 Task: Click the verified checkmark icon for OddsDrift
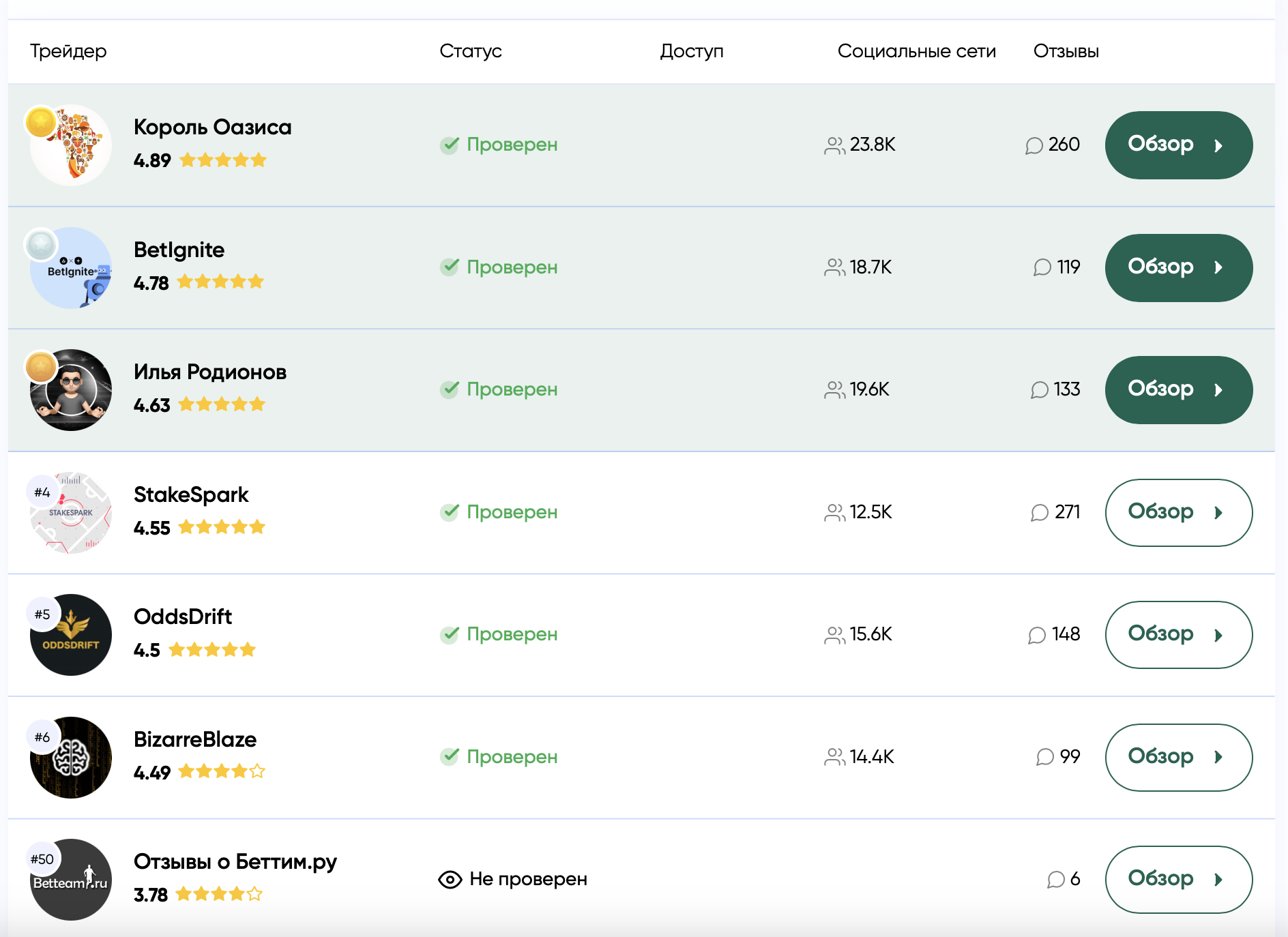point(450,634)
